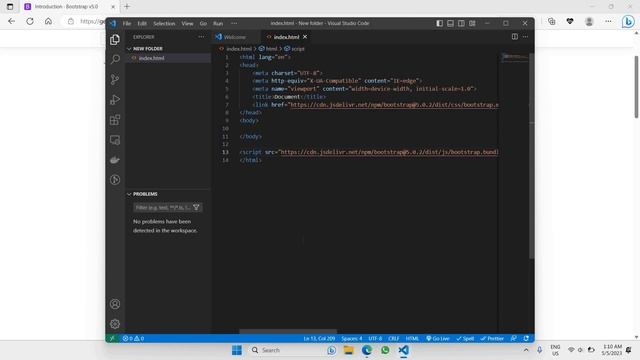Viewport: 640px width, 360px height.
Task: Switch to the index.html editor tab
Action: (x=286, y=37)
